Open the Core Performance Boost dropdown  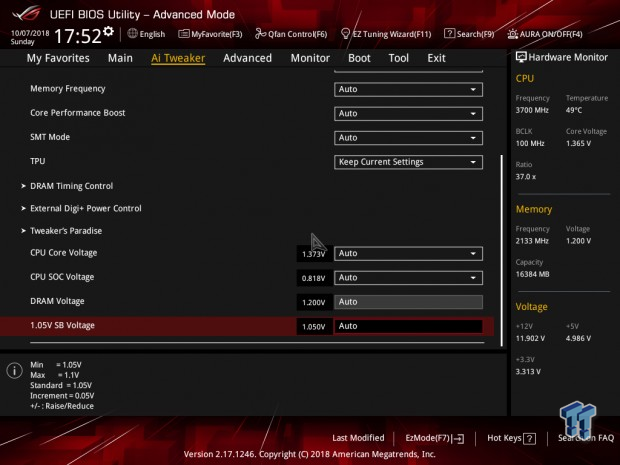pyautogui.click(x=408, y=113)
